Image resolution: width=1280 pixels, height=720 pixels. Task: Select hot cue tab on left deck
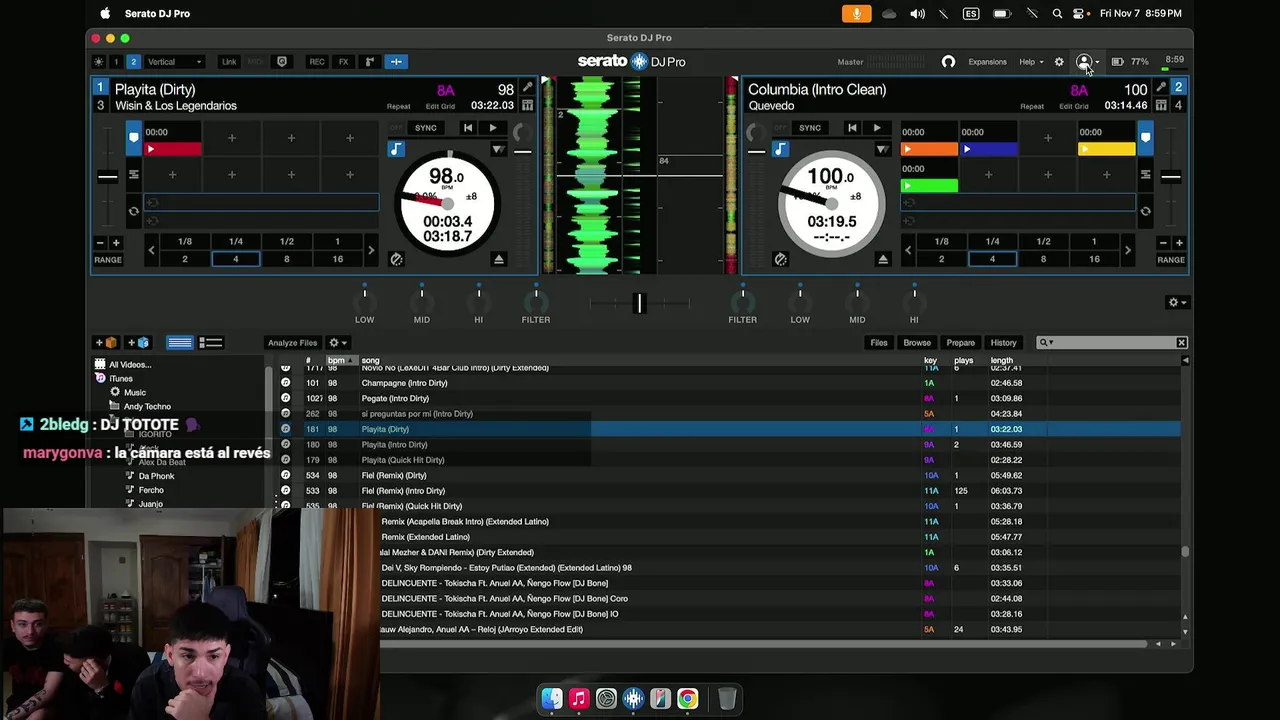click(133, 137)
